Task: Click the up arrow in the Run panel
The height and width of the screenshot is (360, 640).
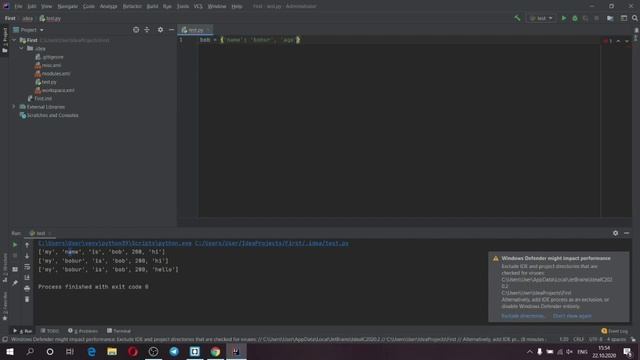Action: [x=27, y=245]
